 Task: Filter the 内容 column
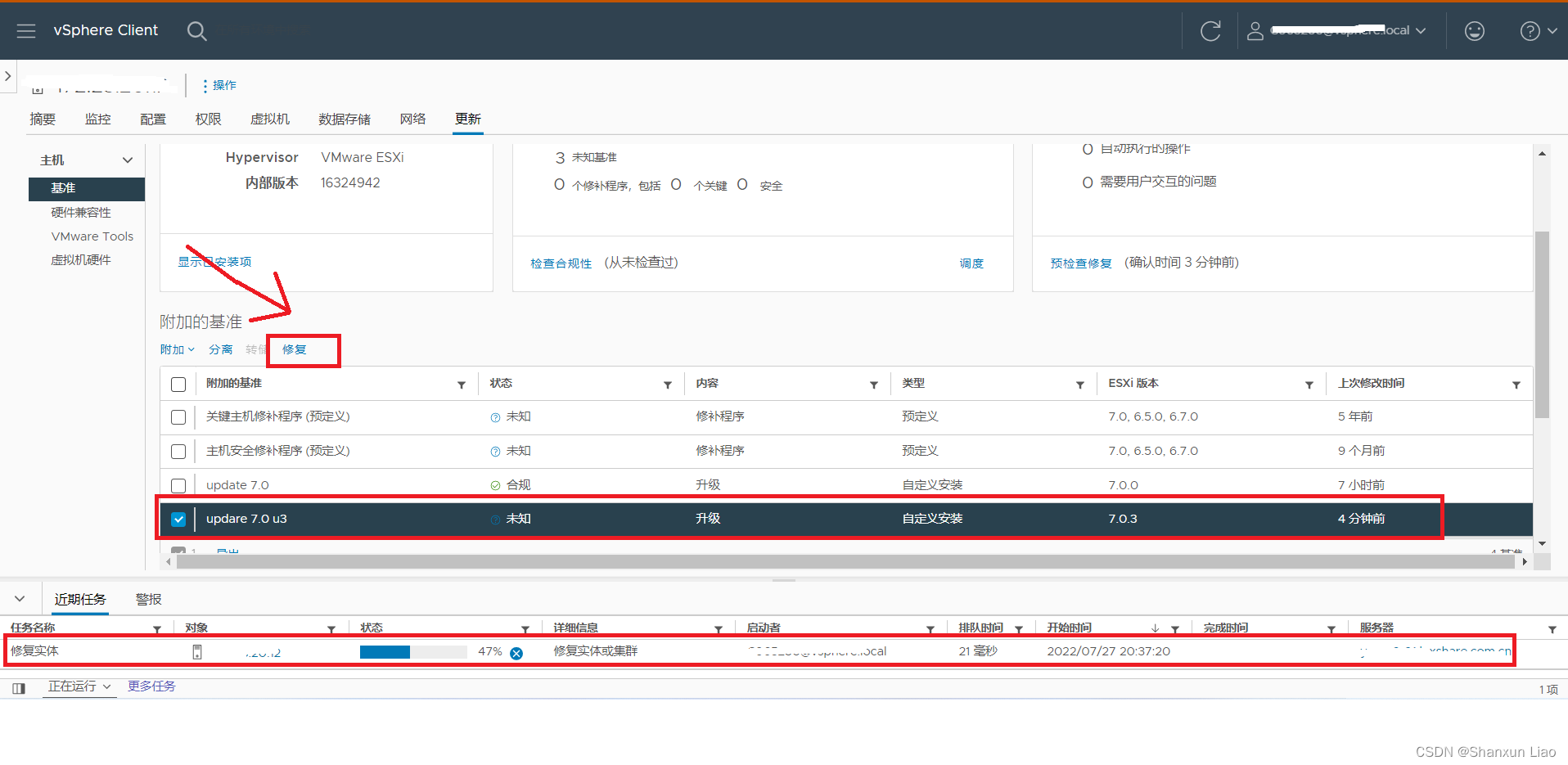click(874, 385)
